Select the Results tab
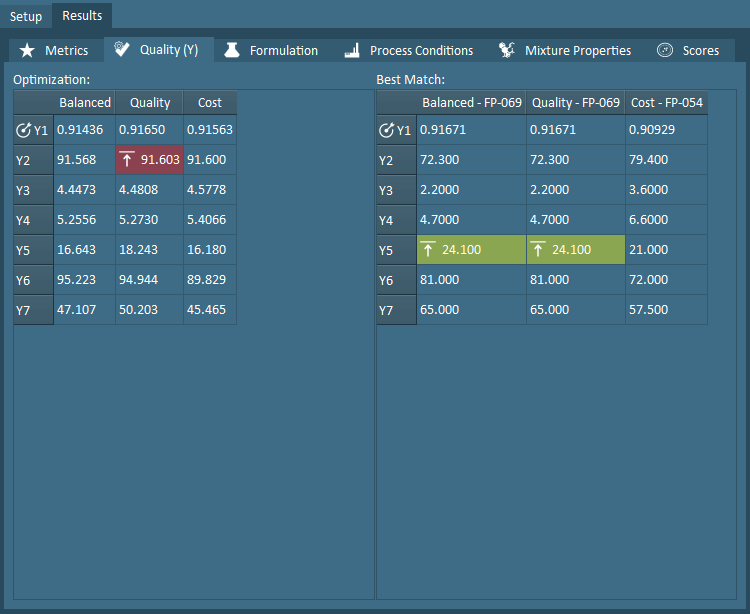750x614 pixels. [82, 16]
